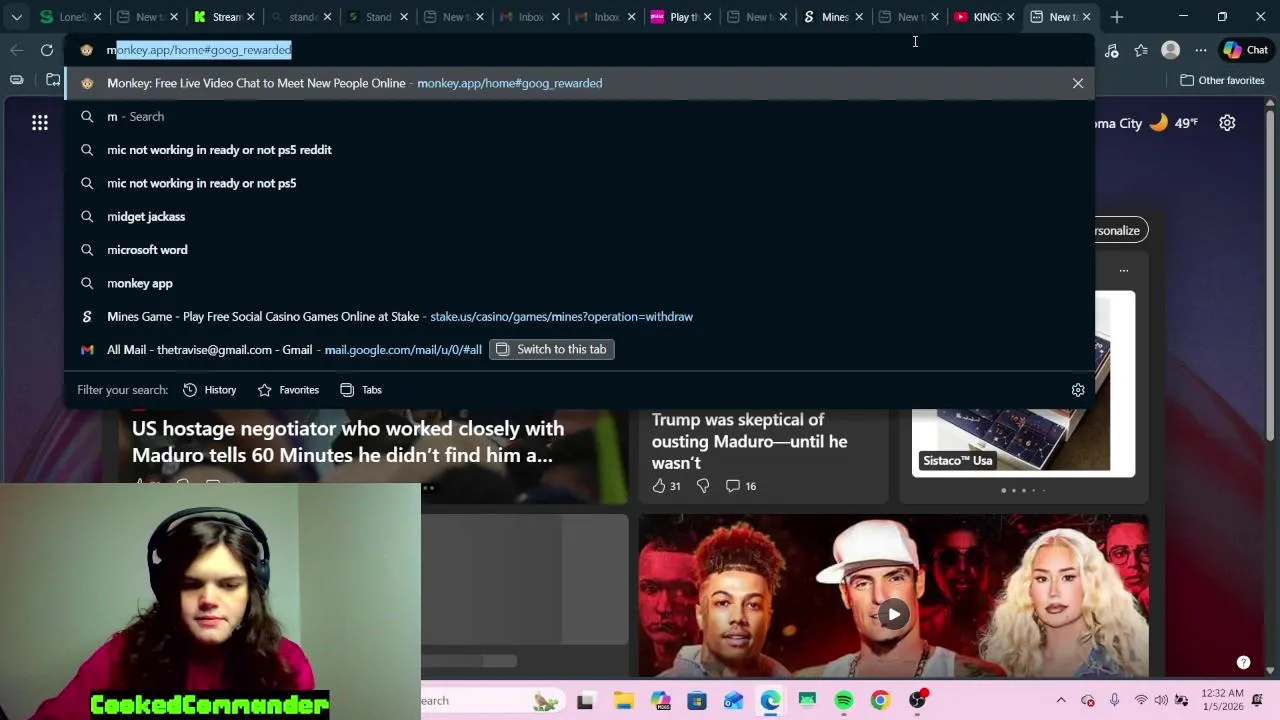Open a new browser tab
The image size is (1280, 720).
1117,17
